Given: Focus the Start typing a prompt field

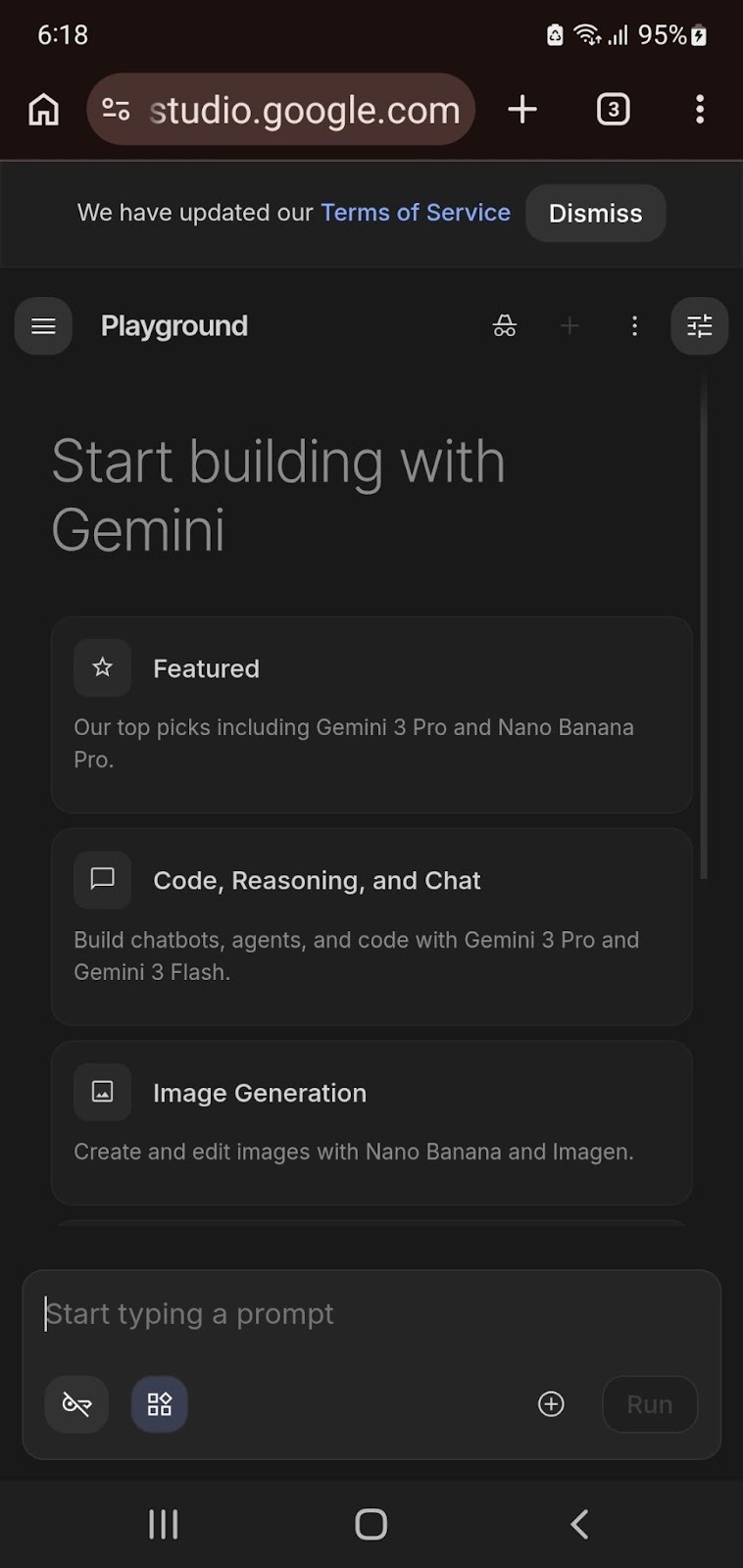Looking at the screenshot, I should pos(371,1314).
